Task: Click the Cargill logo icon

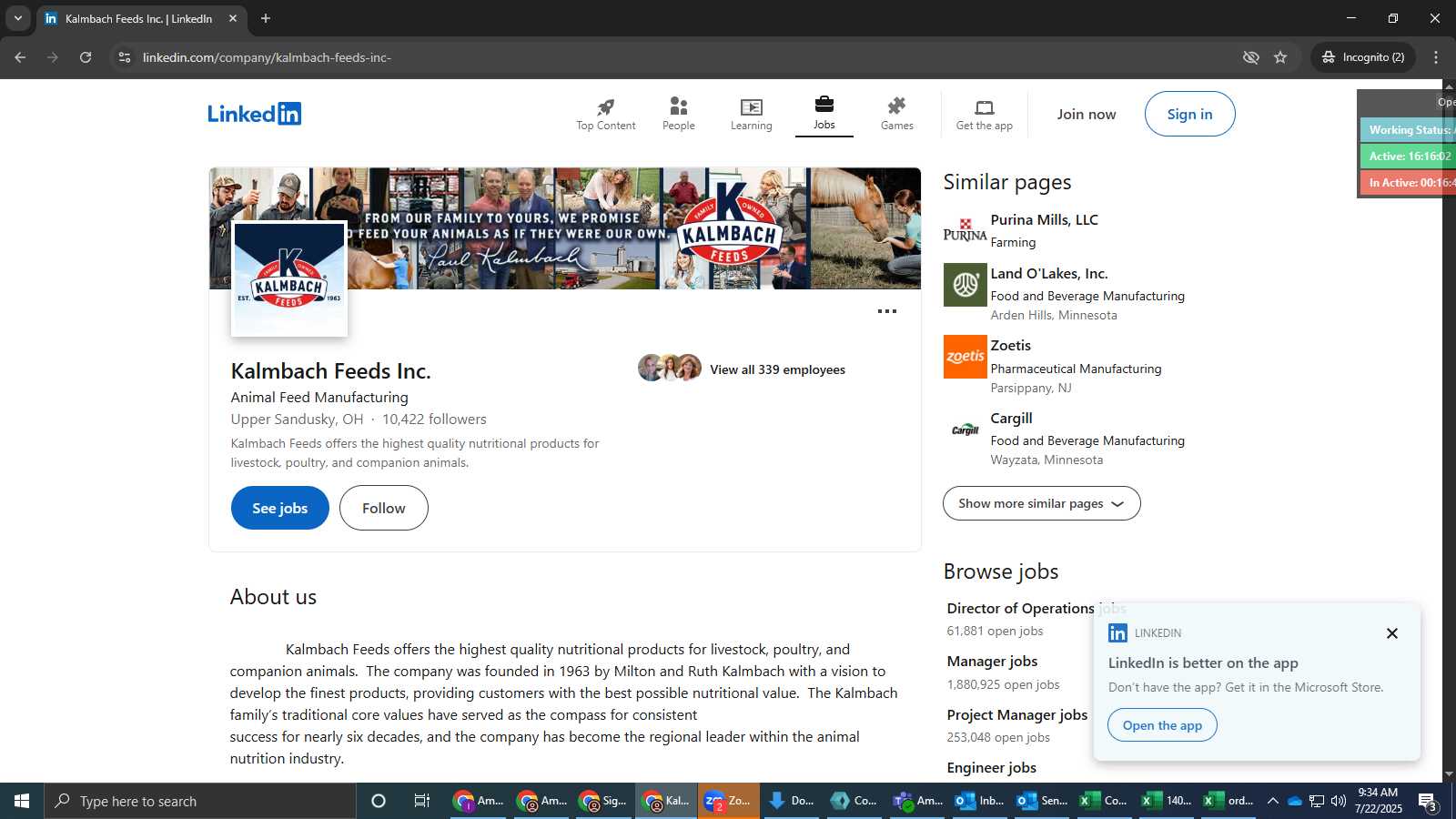Action: click(x=965, y=430)
